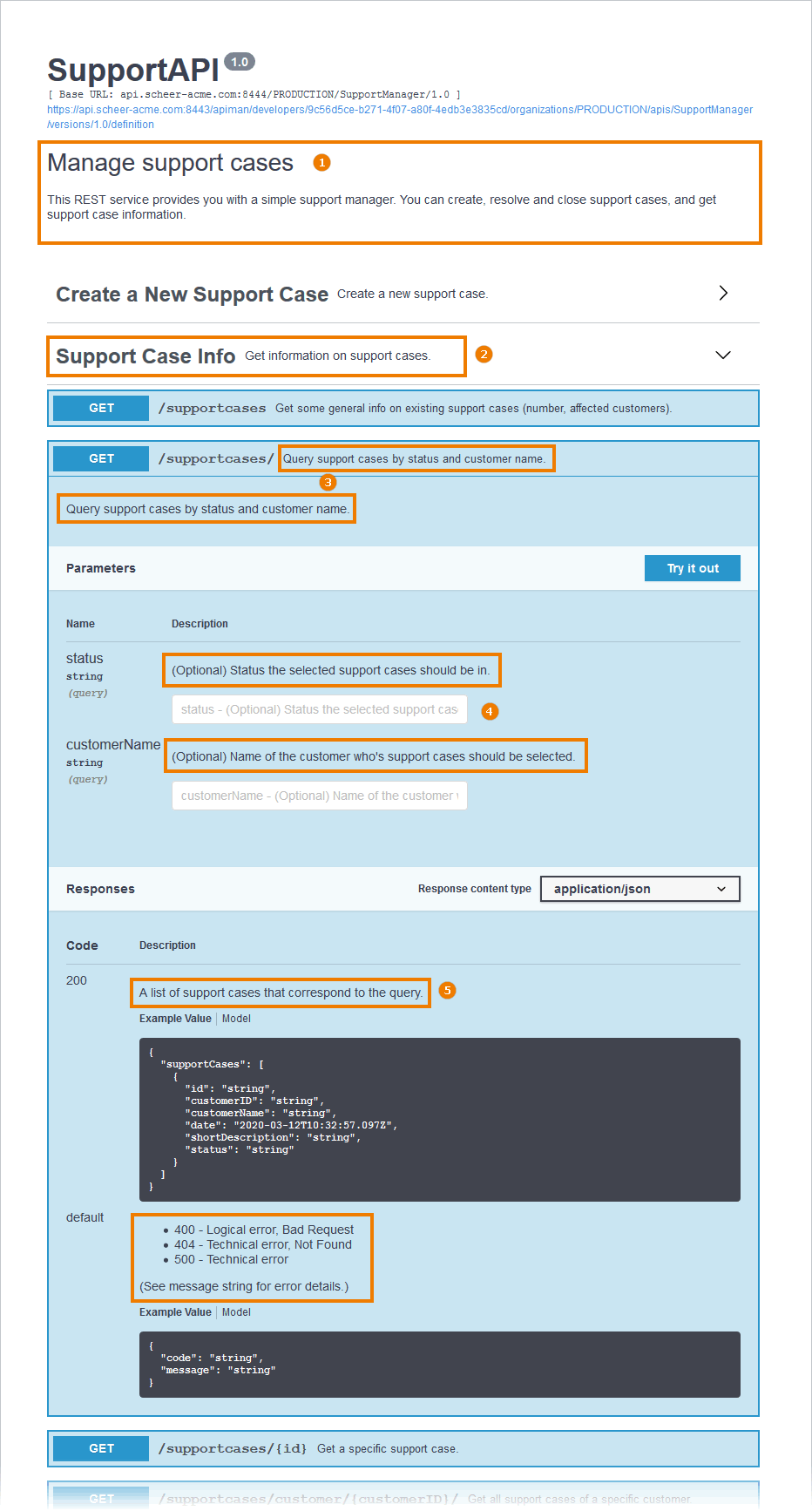This screenshot has height=1511, width=812.
Task: Click the orange annotation marker number 5
Action: (447, 990)
